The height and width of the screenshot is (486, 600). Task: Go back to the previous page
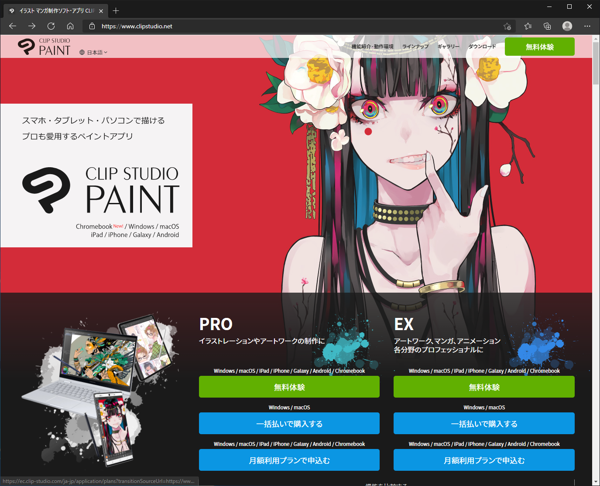(x=13, y=26)
